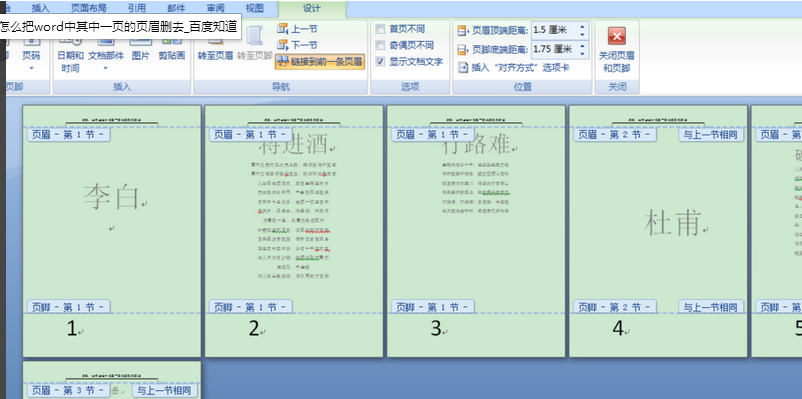Insert 对齐方式 alignment tab
The height and width of the screenshot is (399, 802).
tap(514, 68)
